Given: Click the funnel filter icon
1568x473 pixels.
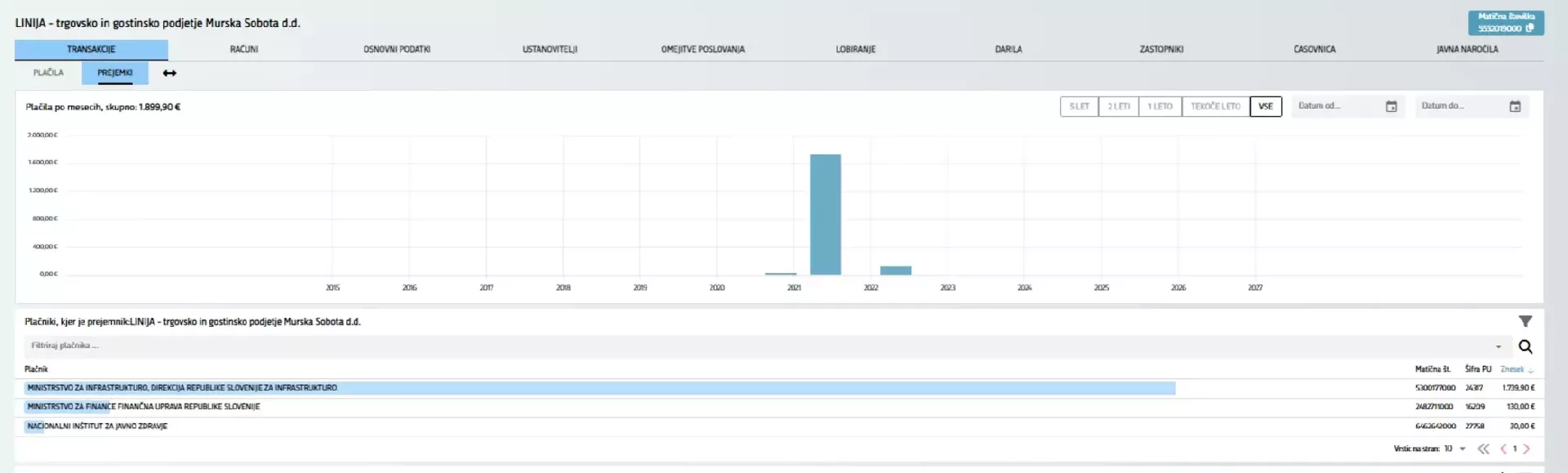Looking at the screenshot, I should [1525, 321].
